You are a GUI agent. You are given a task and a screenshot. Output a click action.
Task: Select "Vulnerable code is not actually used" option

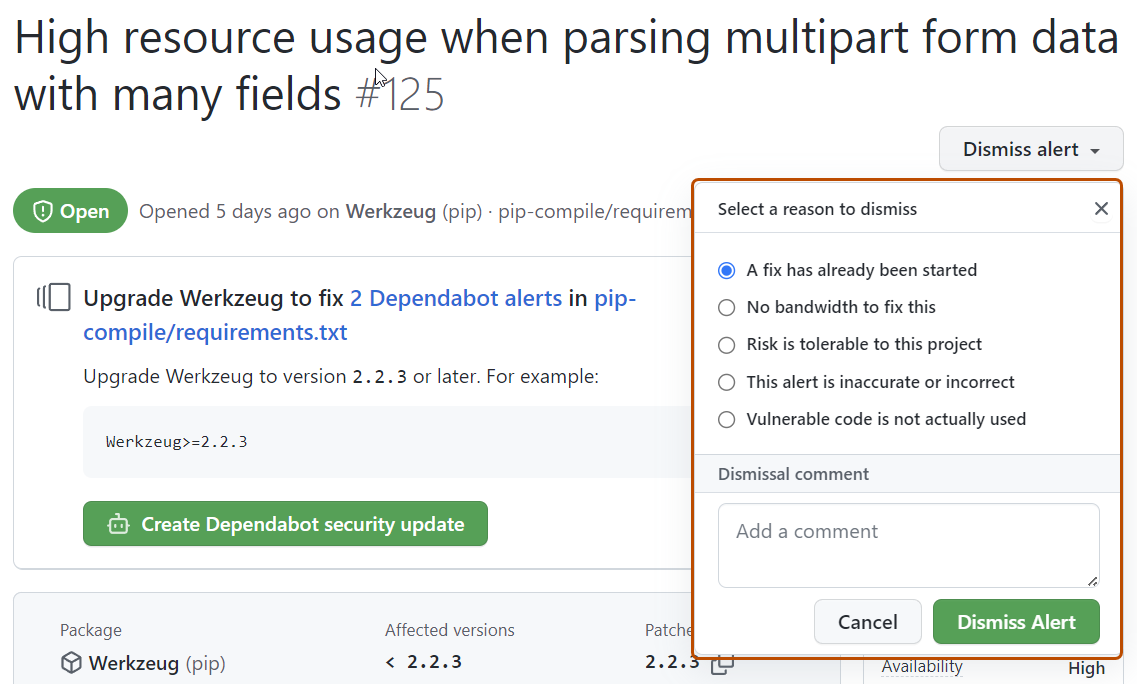[x=726, y=419]
